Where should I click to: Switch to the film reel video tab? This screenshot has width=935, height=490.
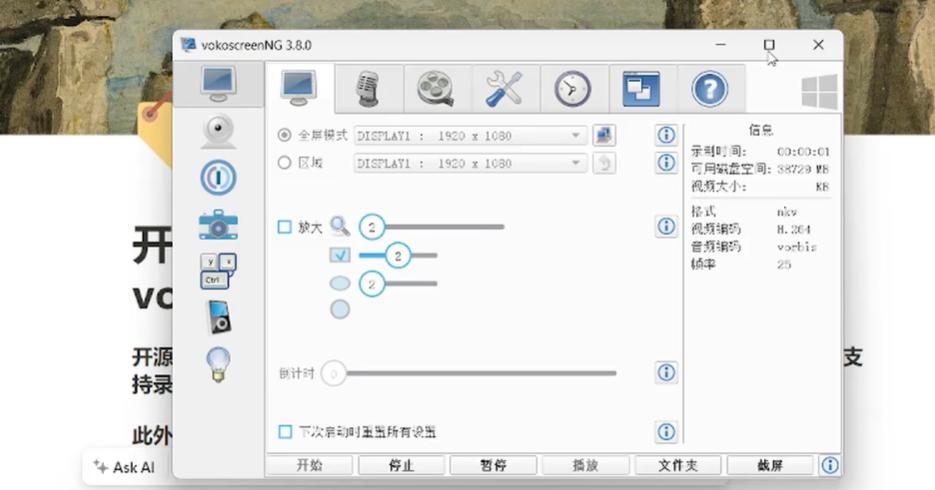click(x=437, y=89)
